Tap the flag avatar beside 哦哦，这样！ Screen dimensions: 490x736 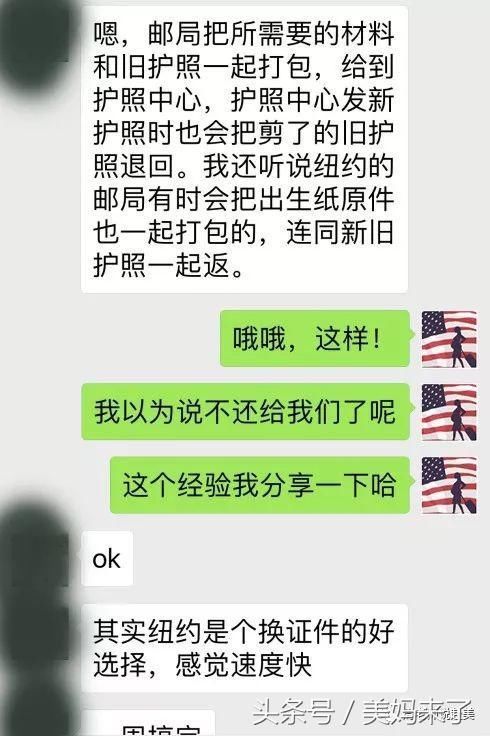449,339
